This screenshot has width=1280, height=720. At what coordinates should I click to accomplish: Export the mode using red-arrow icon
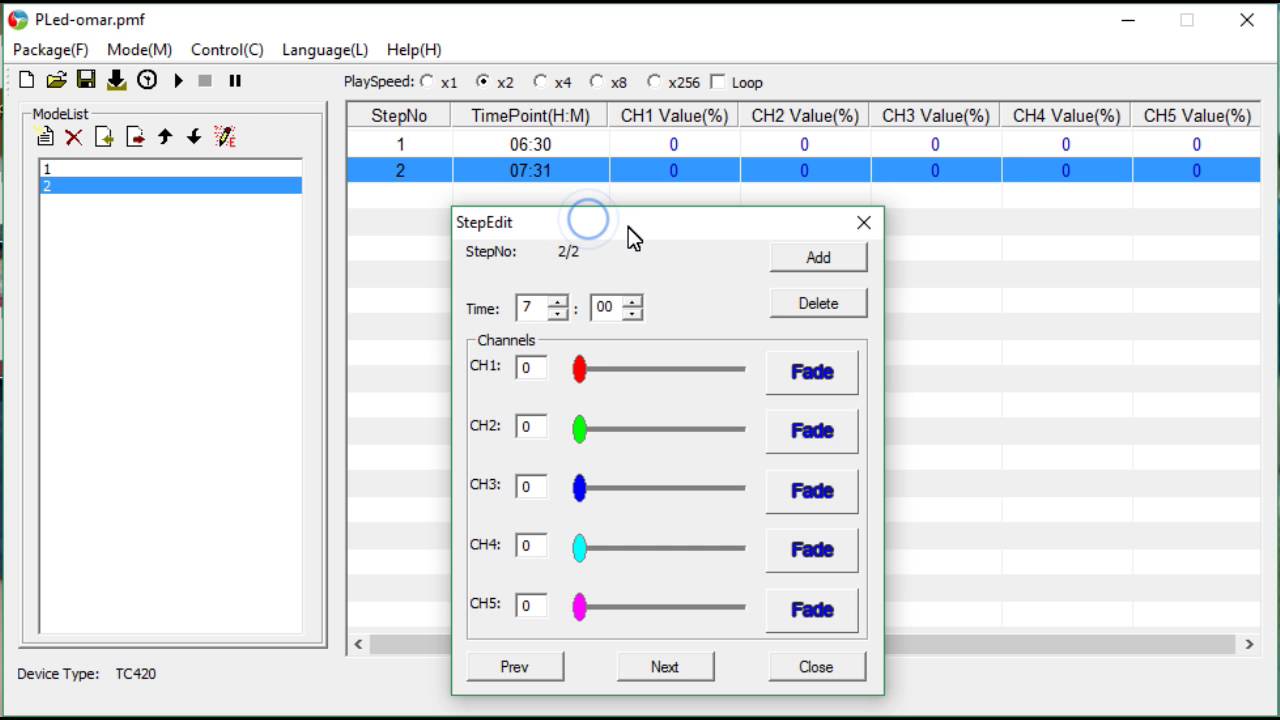pos(135,137)
